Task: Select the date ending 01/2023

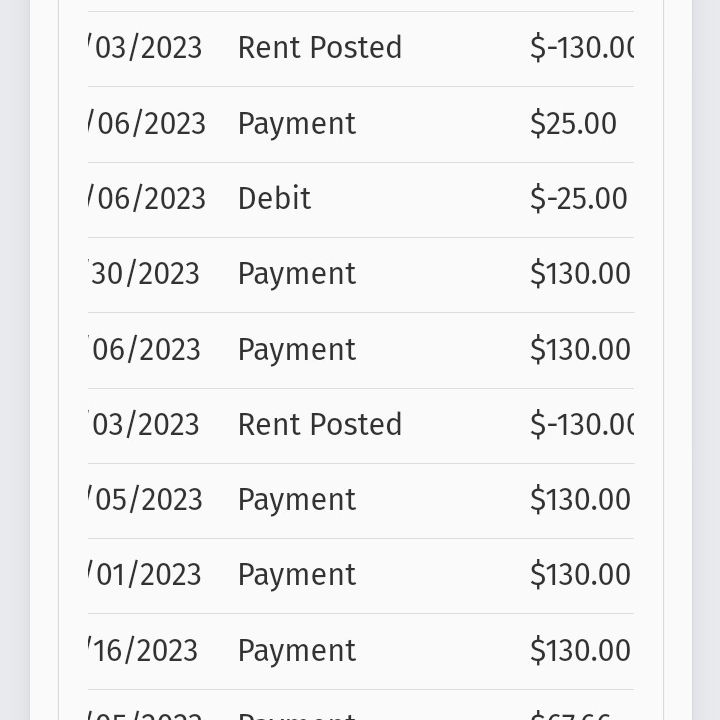Action: (144, 575)
